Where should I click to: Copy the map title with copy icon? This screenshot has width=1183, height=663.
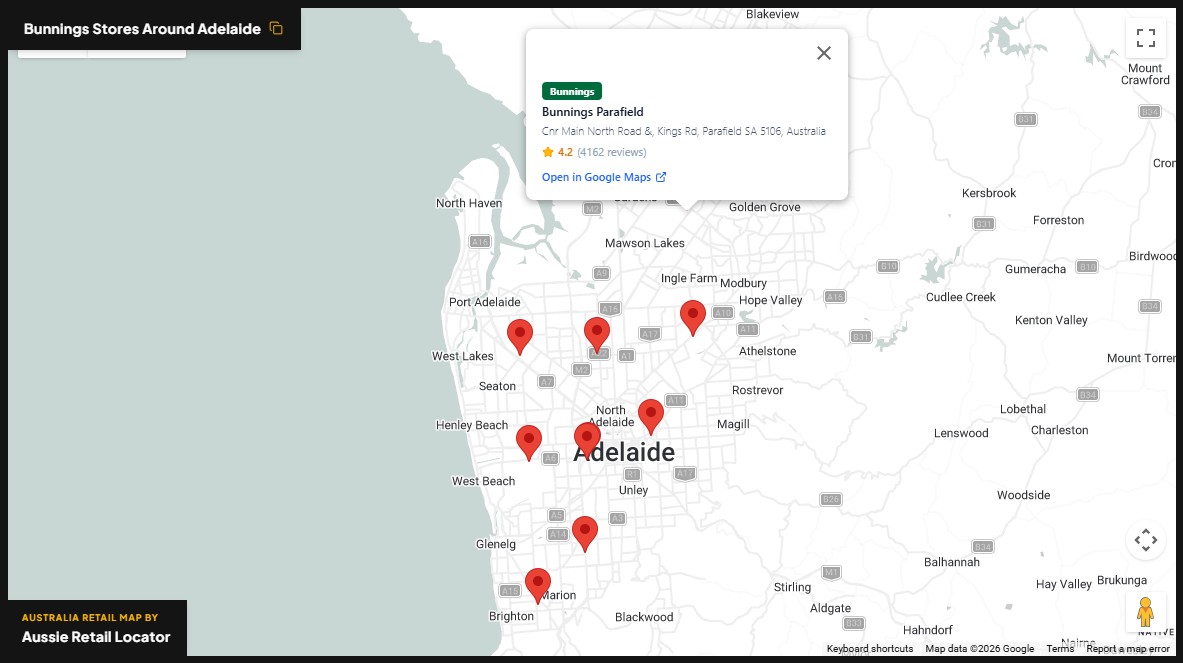pos(276,29)
